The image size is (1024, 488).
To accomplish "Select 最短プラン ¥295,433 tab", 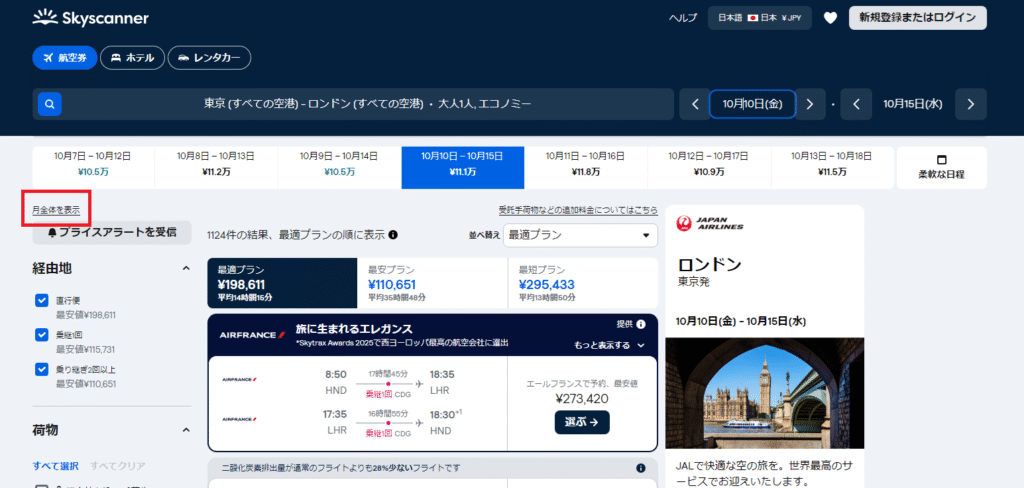I will coord(583,283).
